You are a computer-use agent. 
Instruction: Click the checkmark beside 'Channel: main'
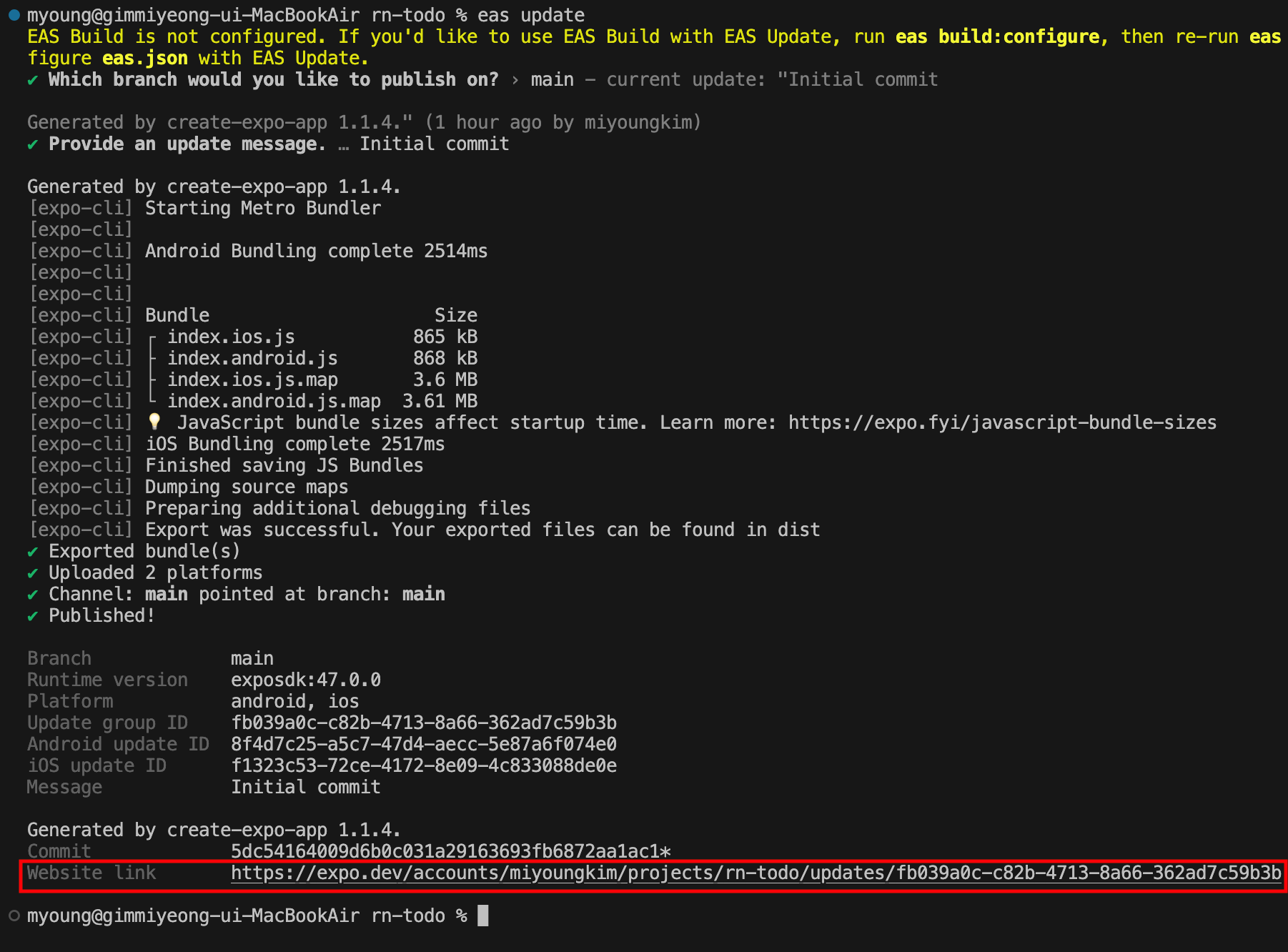click(x=32, y=595)
